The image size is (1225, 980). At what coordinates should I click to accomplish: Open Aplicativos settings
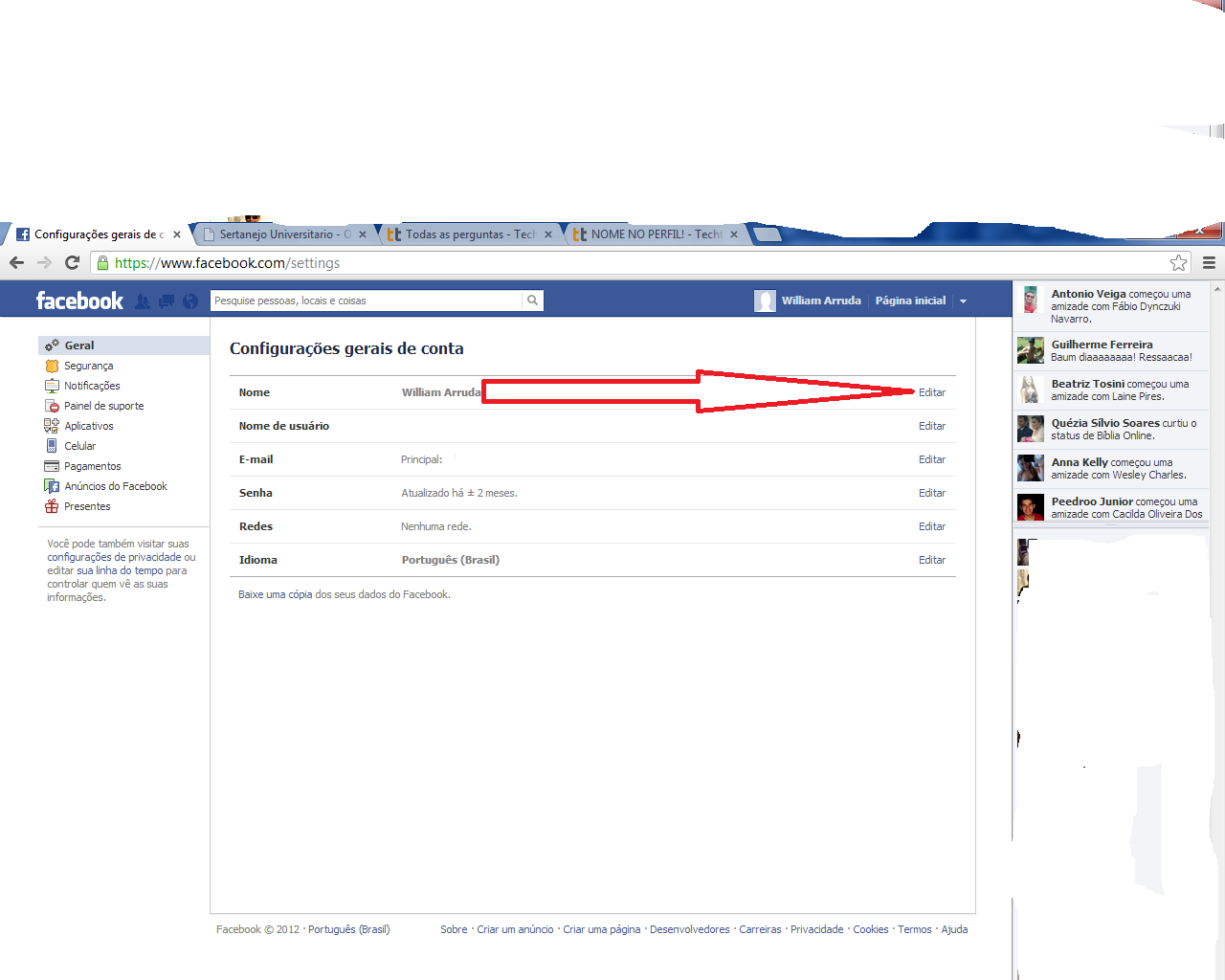coord(89,426)
